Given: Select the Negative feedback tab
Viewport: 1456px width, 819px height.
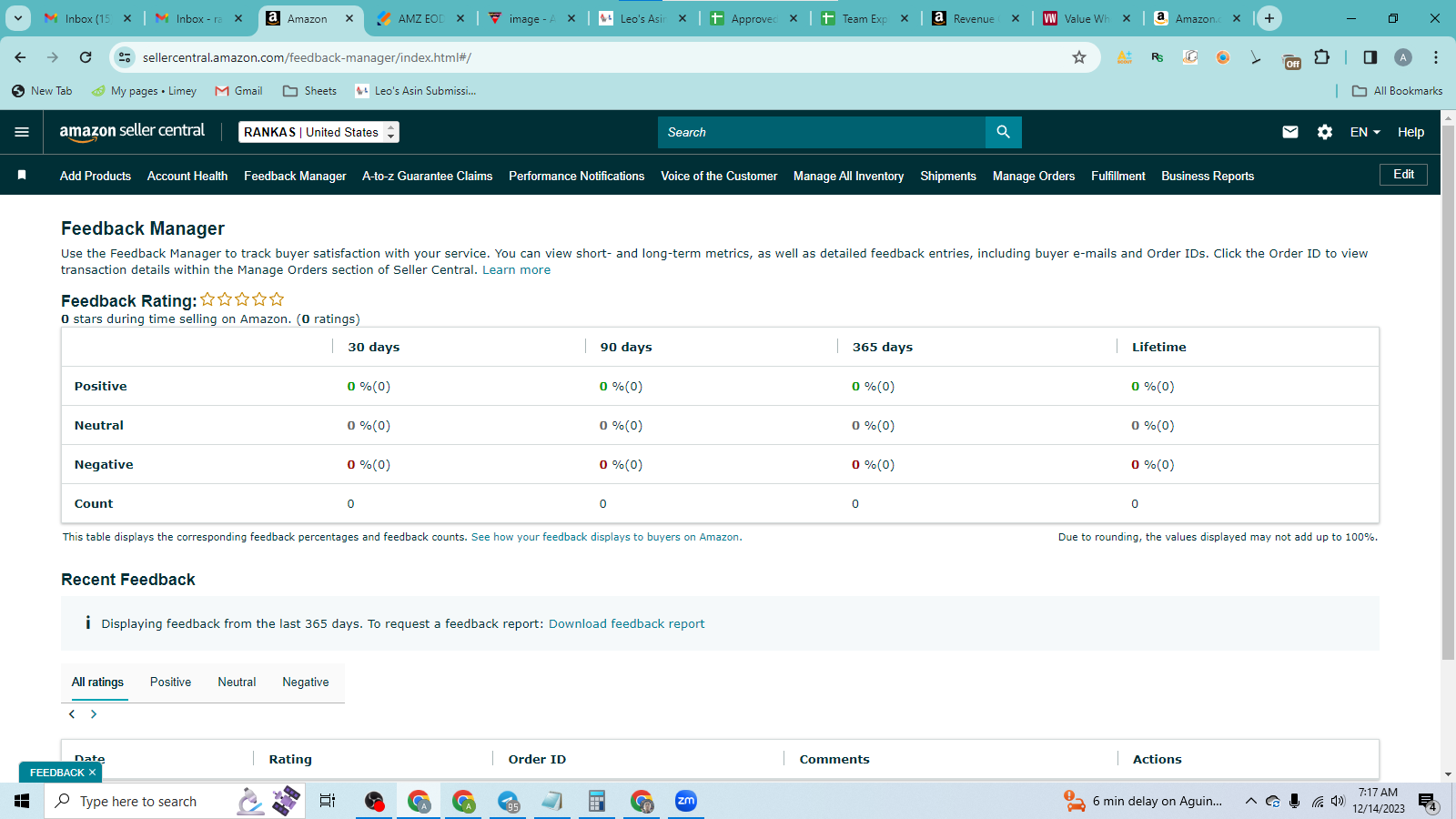Looking at the screenshot, I should [x=306, y=682].
